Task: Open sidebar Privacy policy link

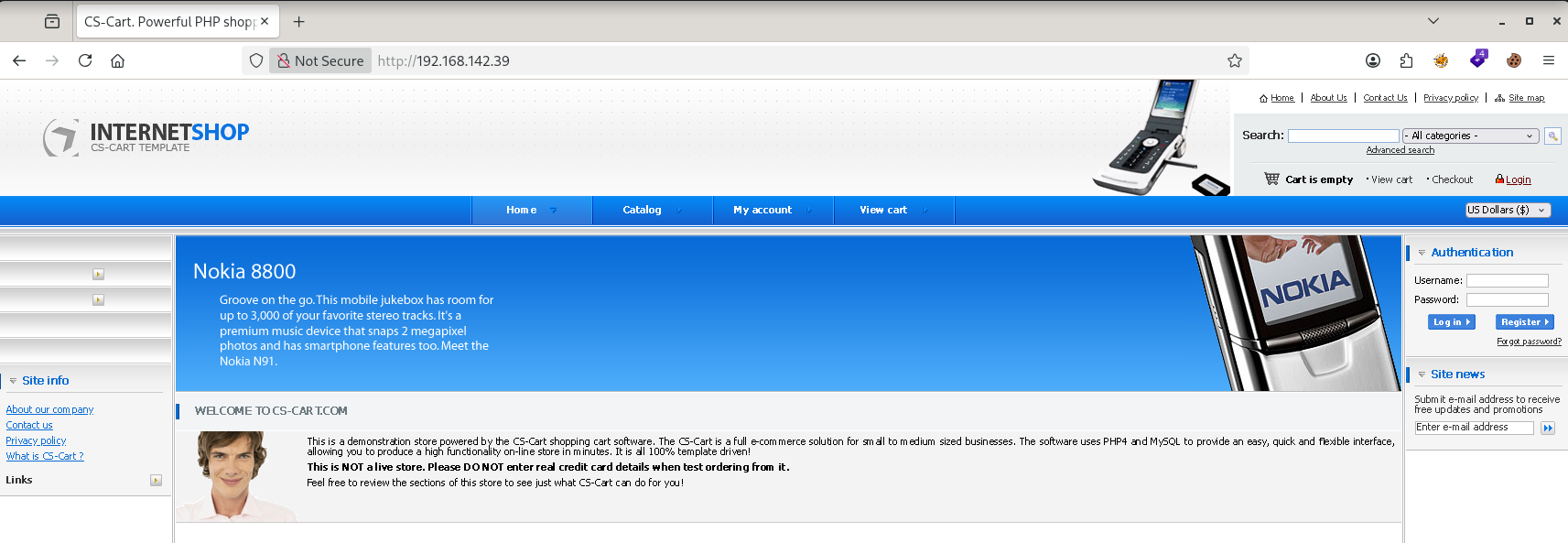Action: (36, 441)
